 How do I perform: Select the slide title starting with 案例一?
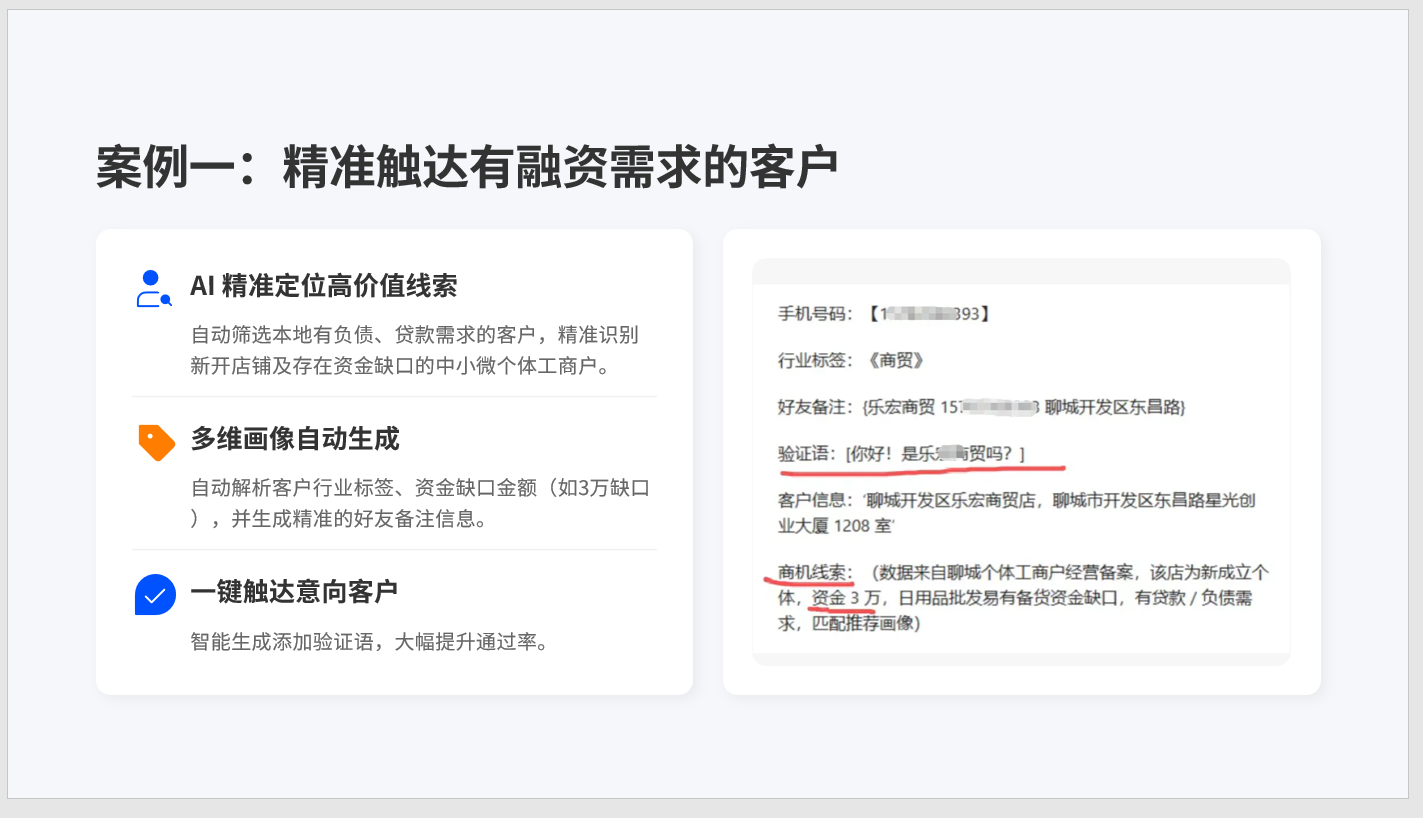(x=466, y=167)
